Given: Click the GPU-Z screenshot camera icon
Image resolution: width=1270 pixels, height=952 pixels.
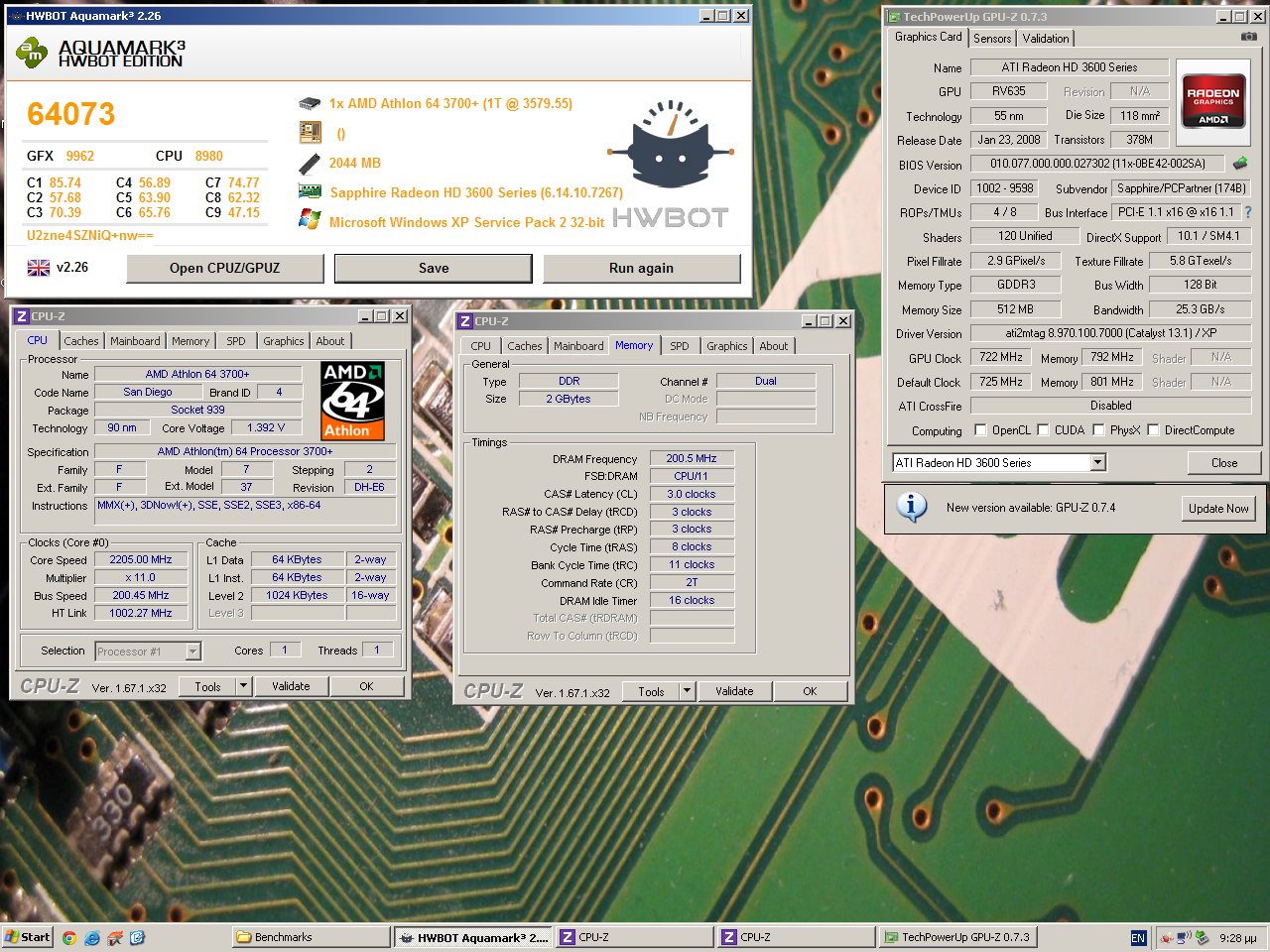Looking at the screenshot, I should pos(1249,37).
